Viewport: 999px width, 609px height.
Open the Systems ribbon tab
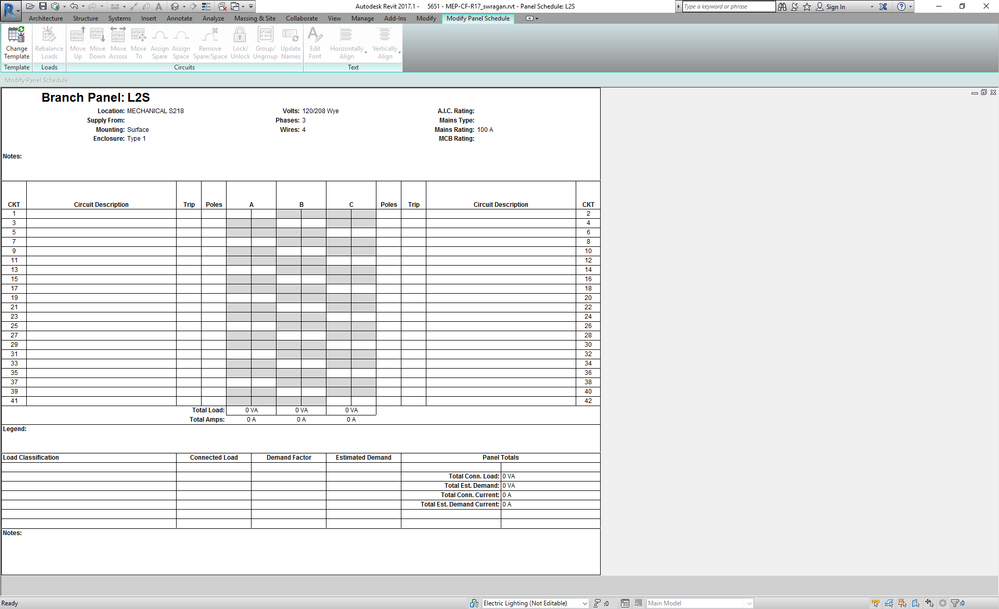(119, 18)
